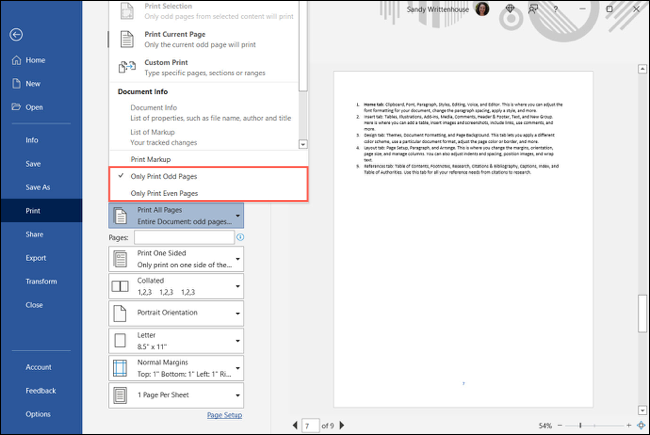The width and height of the screenshot is (650, 435).
Task: Click the zoom to page icon
Action: (641, 425)
